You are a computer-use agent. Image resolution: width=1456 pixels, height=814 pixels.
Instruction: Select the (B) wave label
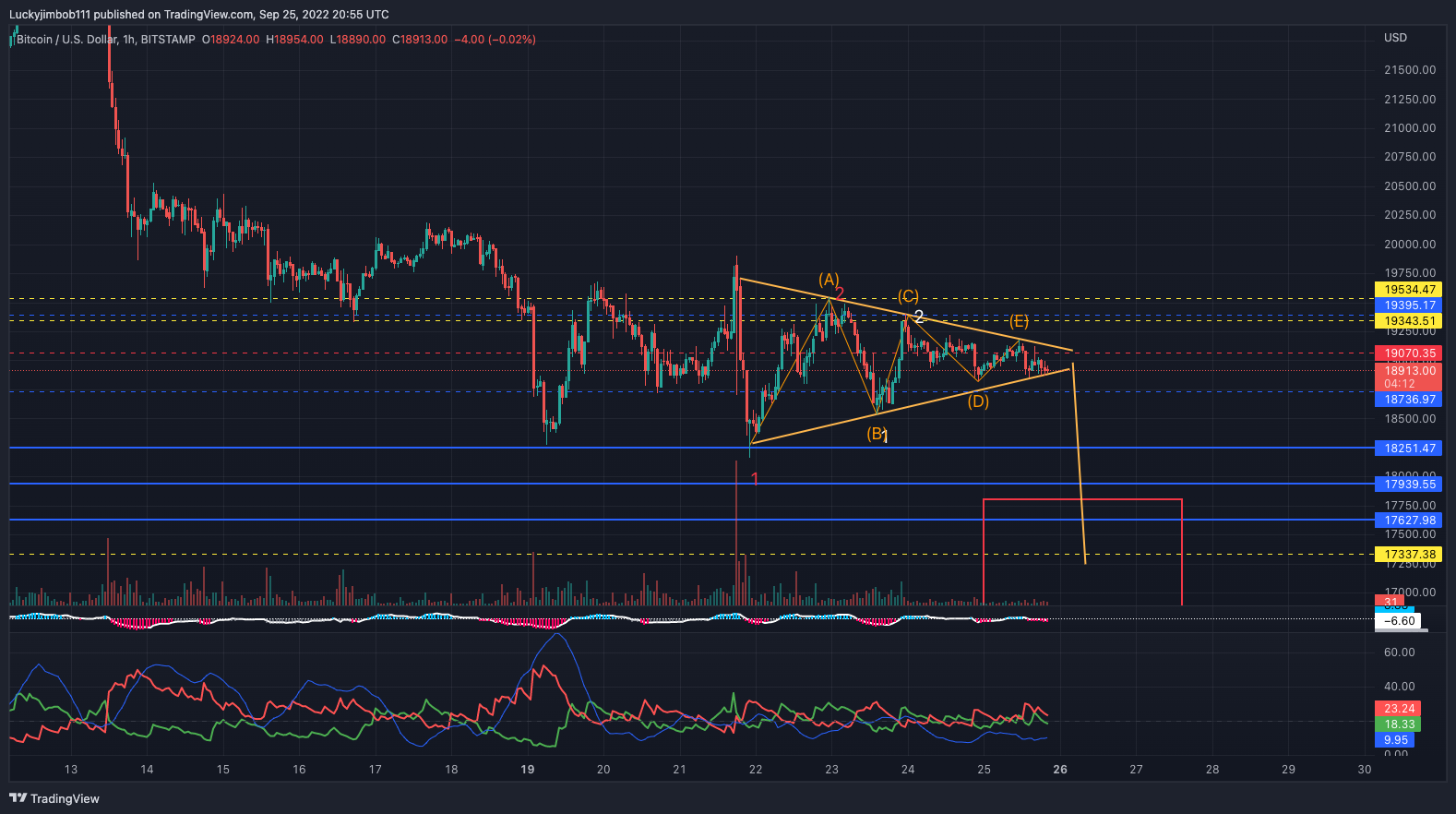click(876, 434)
